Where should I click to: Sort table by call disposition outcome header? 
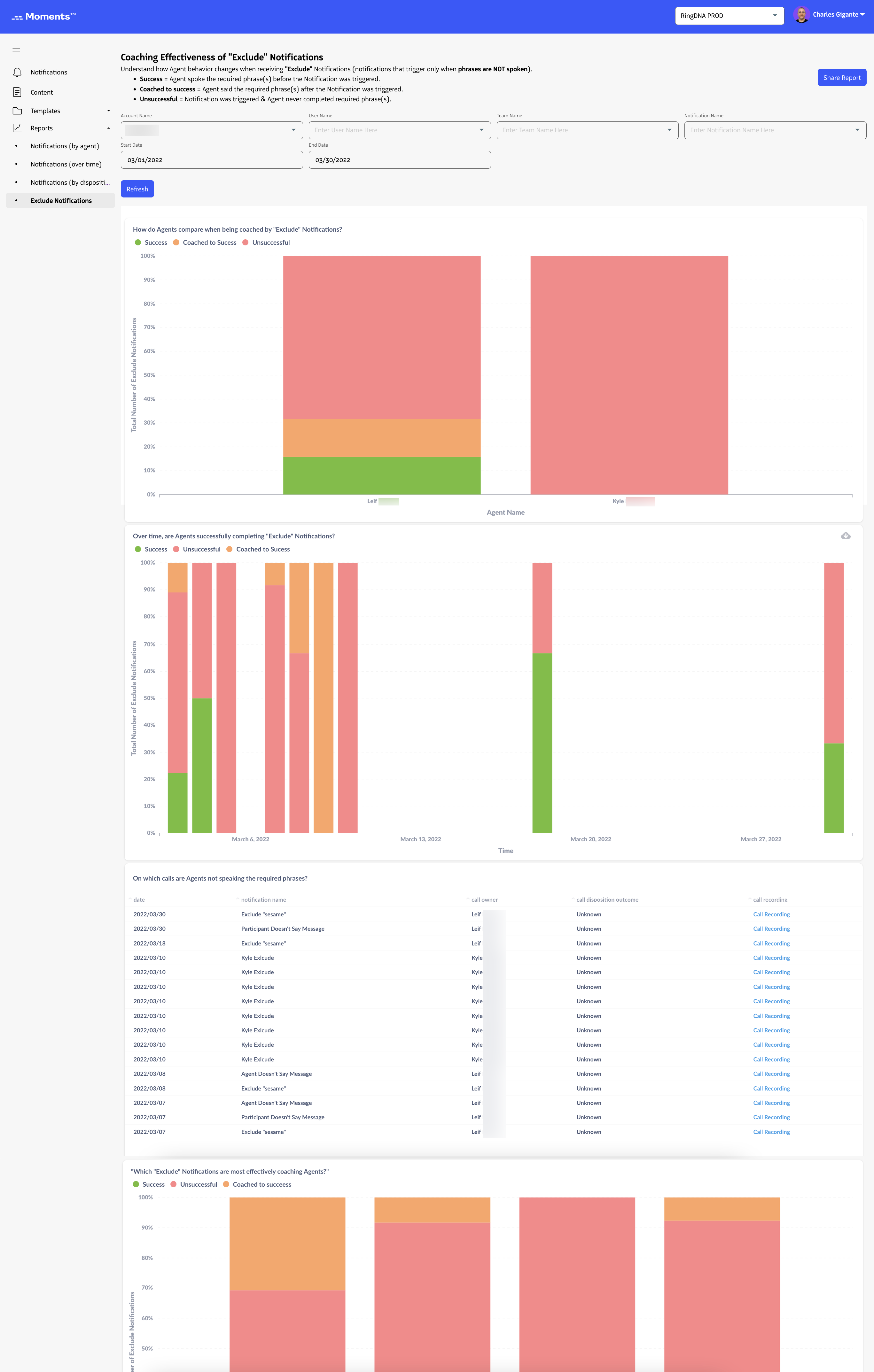coord(607,900)
